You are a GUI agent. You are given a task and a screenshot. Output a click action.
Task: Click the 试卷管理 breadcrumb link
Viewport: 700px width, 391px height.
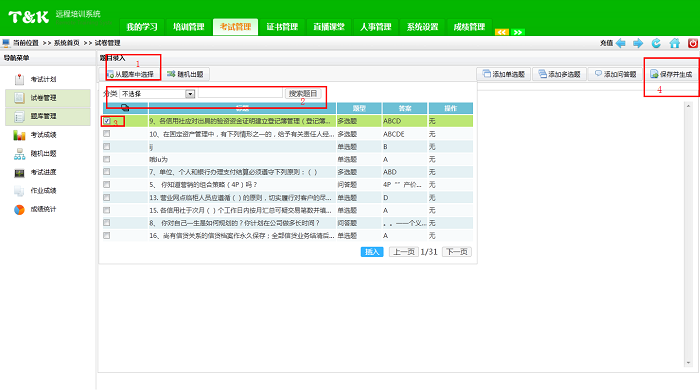point(108,43)
